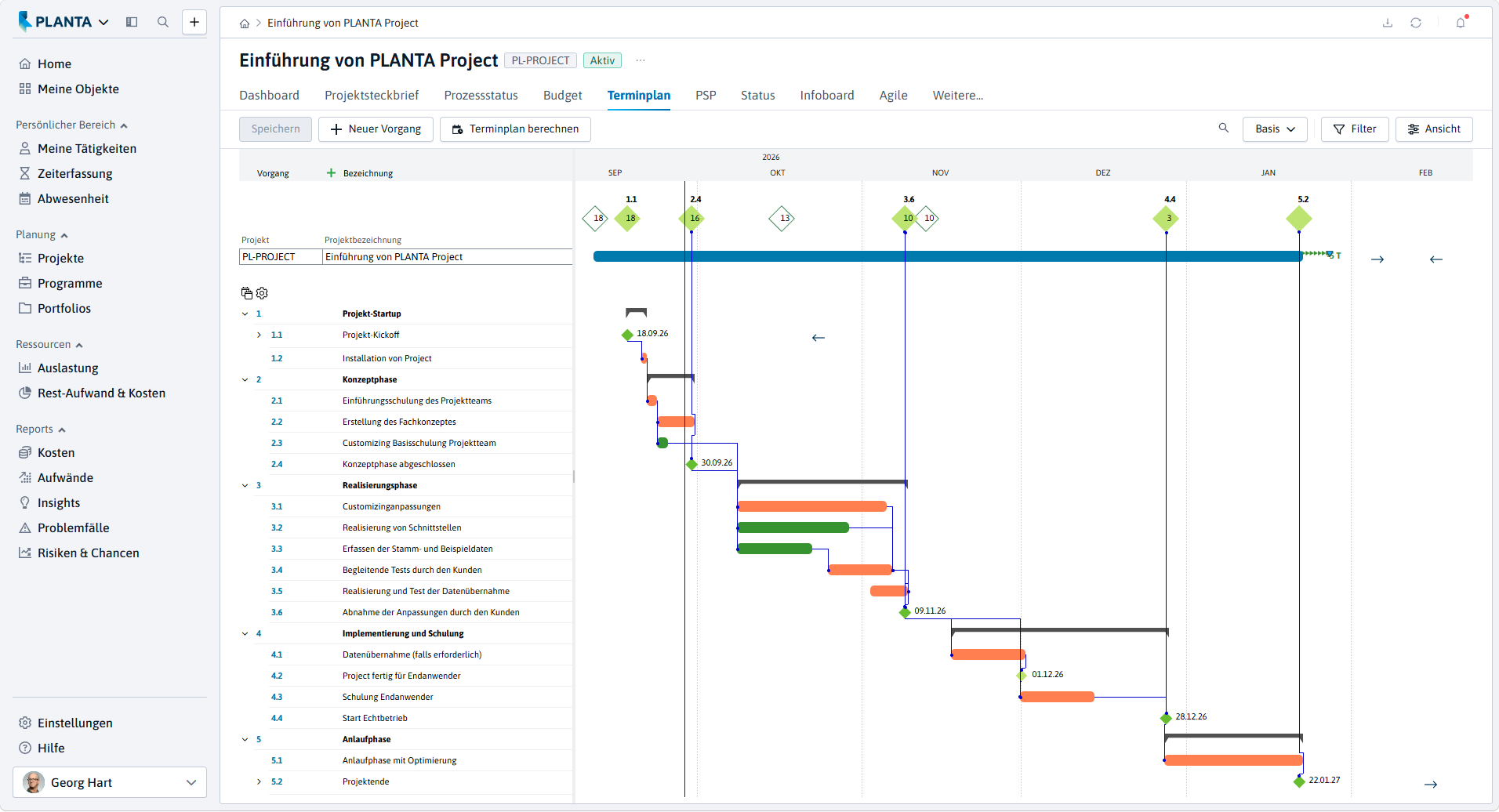Switch to the Budget tab

click(x=562, y=95)
